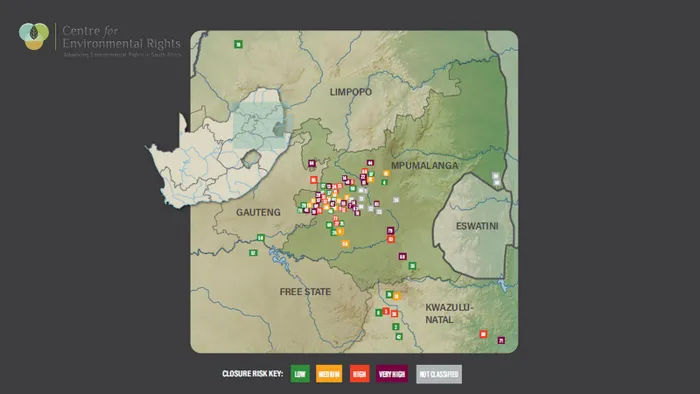This screenshot has width=700, height=394.
Task: Select the green marker labelled 4 under the MPUMALANGA label
Action: (x=384, y=182)
